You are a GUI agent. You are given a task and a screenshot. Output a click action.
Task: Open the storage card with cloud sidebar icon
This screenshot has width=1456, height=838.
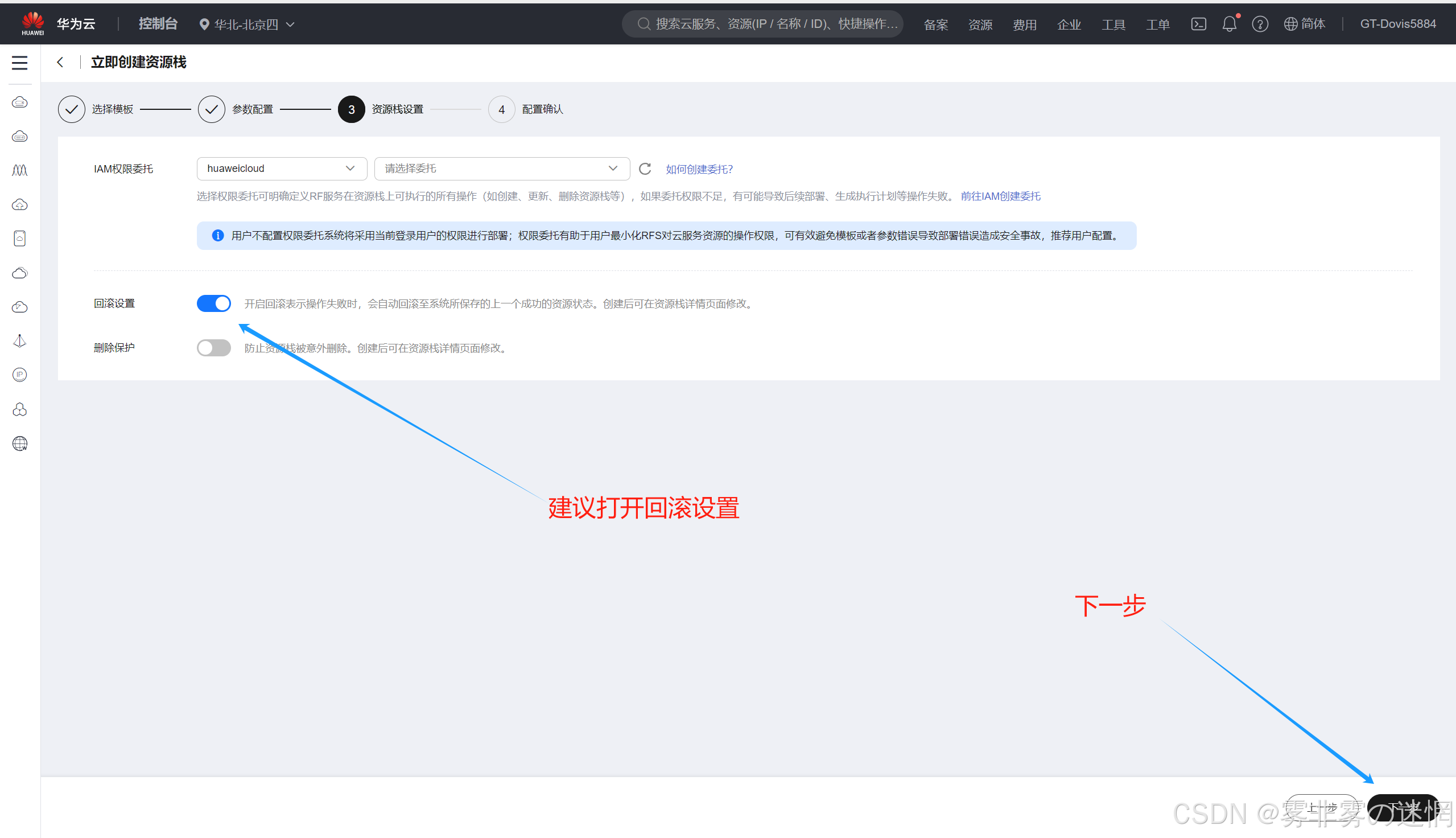click(x=19, y=239)
